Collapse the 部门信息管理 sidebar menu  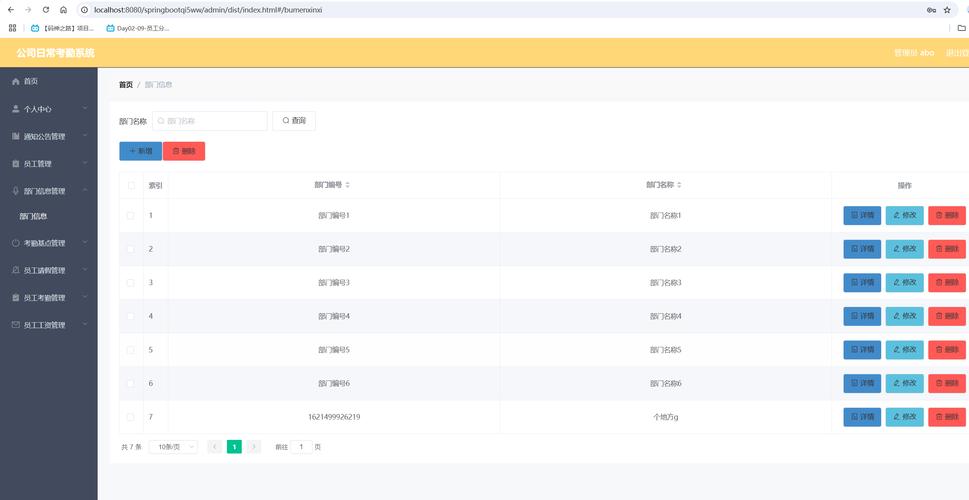48,191
